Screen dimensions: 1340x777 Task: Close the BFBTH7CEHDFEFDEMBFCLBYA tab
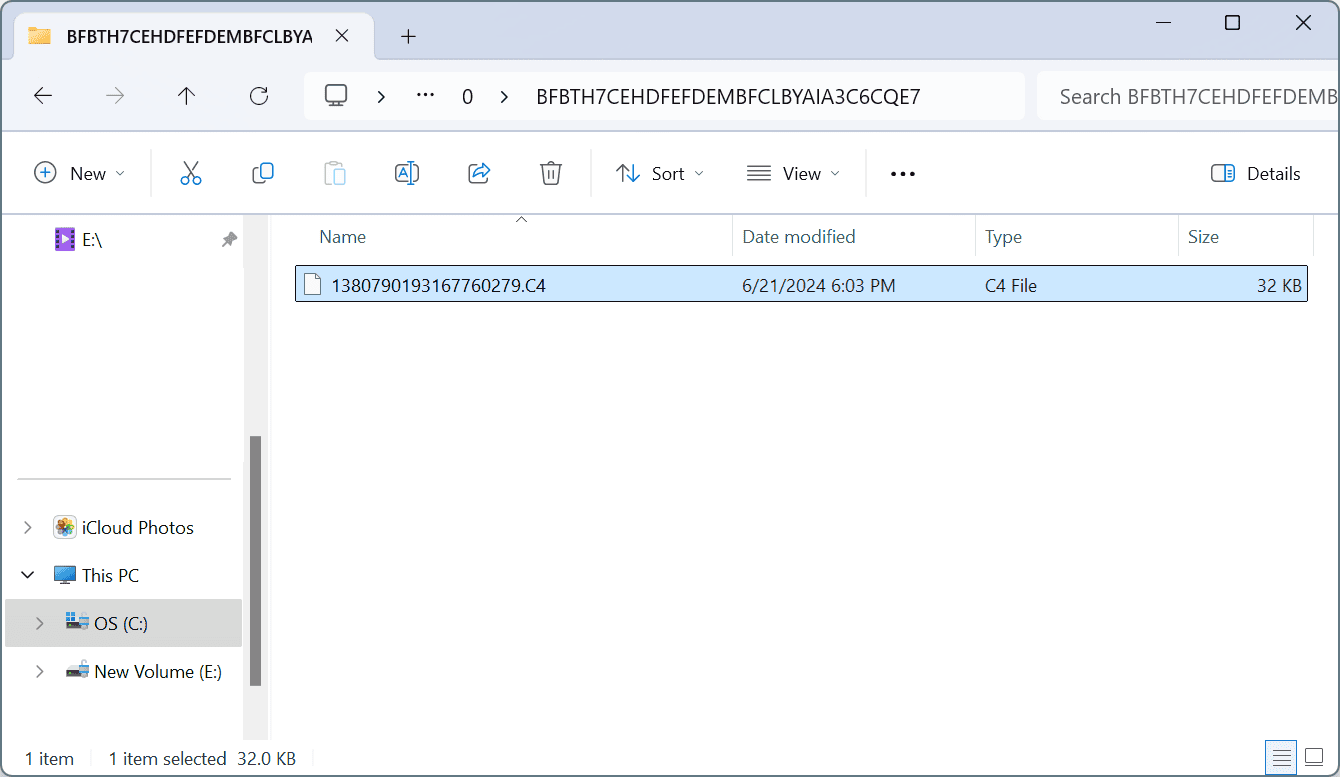[x=342, y=37]
